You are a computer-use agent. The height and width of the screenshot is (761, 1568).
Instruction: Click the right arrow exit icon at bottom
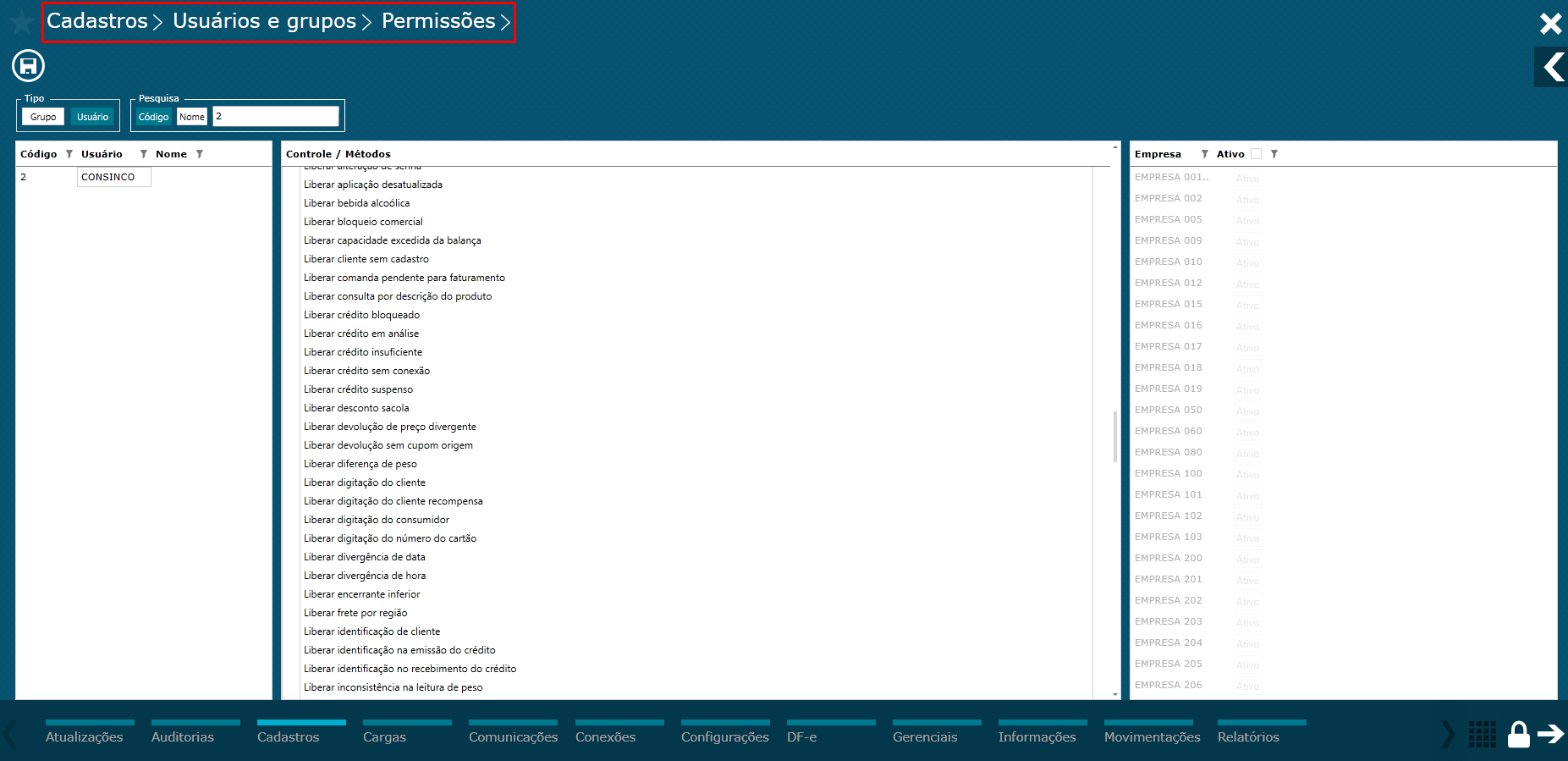point(1551,734)
